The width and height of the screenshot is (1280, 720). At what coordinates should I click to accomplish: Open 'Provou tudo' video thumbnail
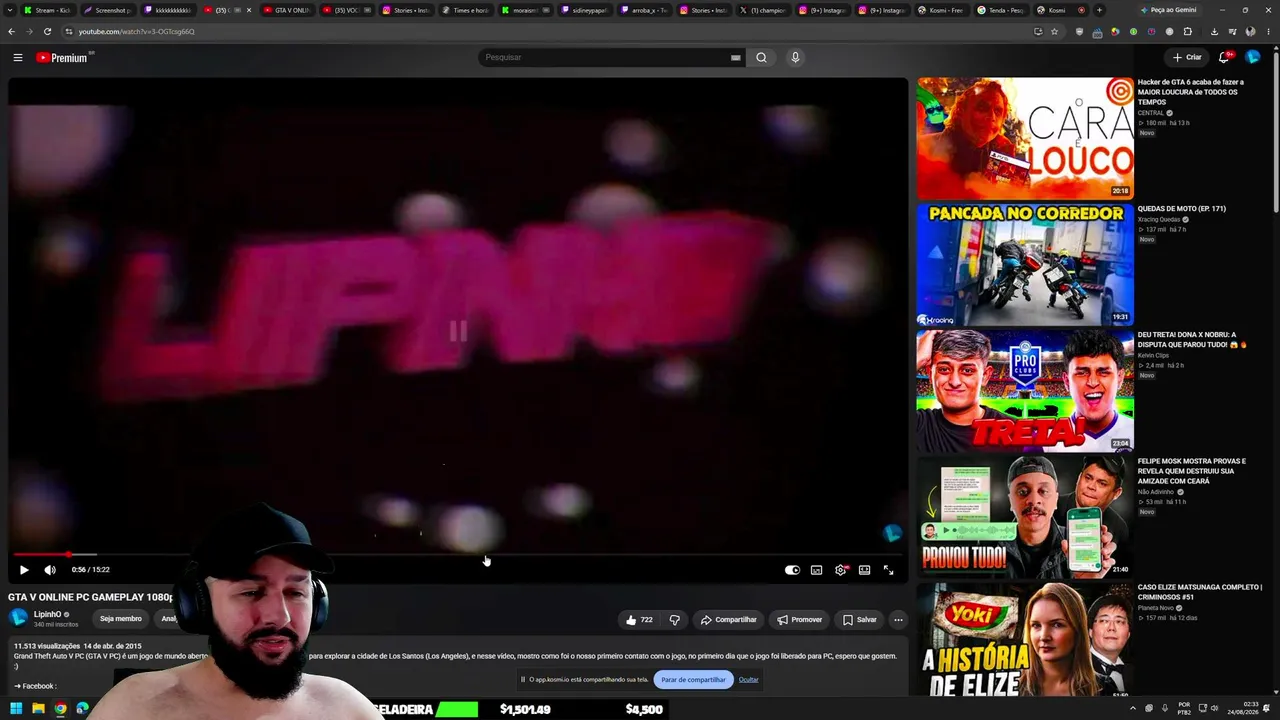coord(1025,517)
